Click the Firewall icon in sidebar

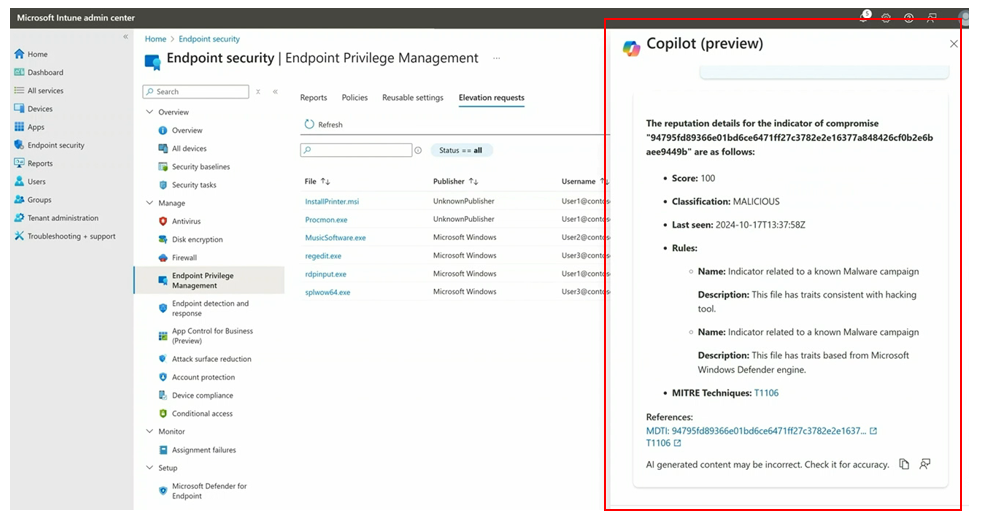click(x=163, y=258)
